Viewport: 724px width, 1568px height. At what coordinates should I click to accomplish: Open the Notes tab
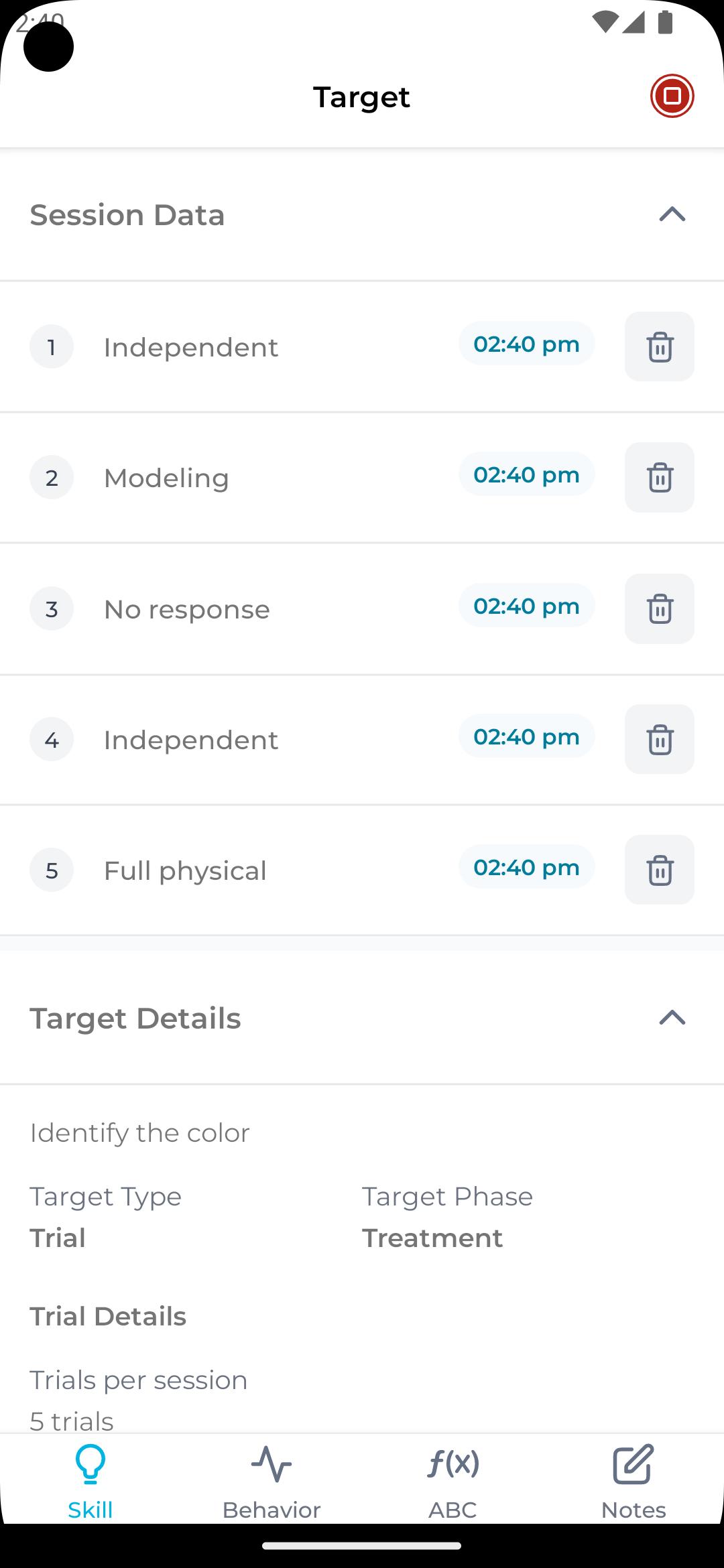coord(633,1482)
